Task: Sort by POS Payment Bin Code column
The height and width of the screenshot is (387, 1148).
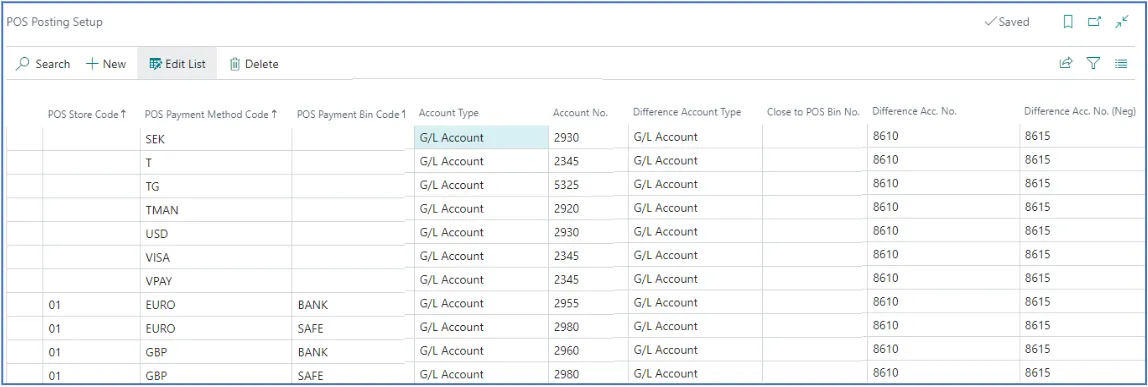Action: click(351, 114)
